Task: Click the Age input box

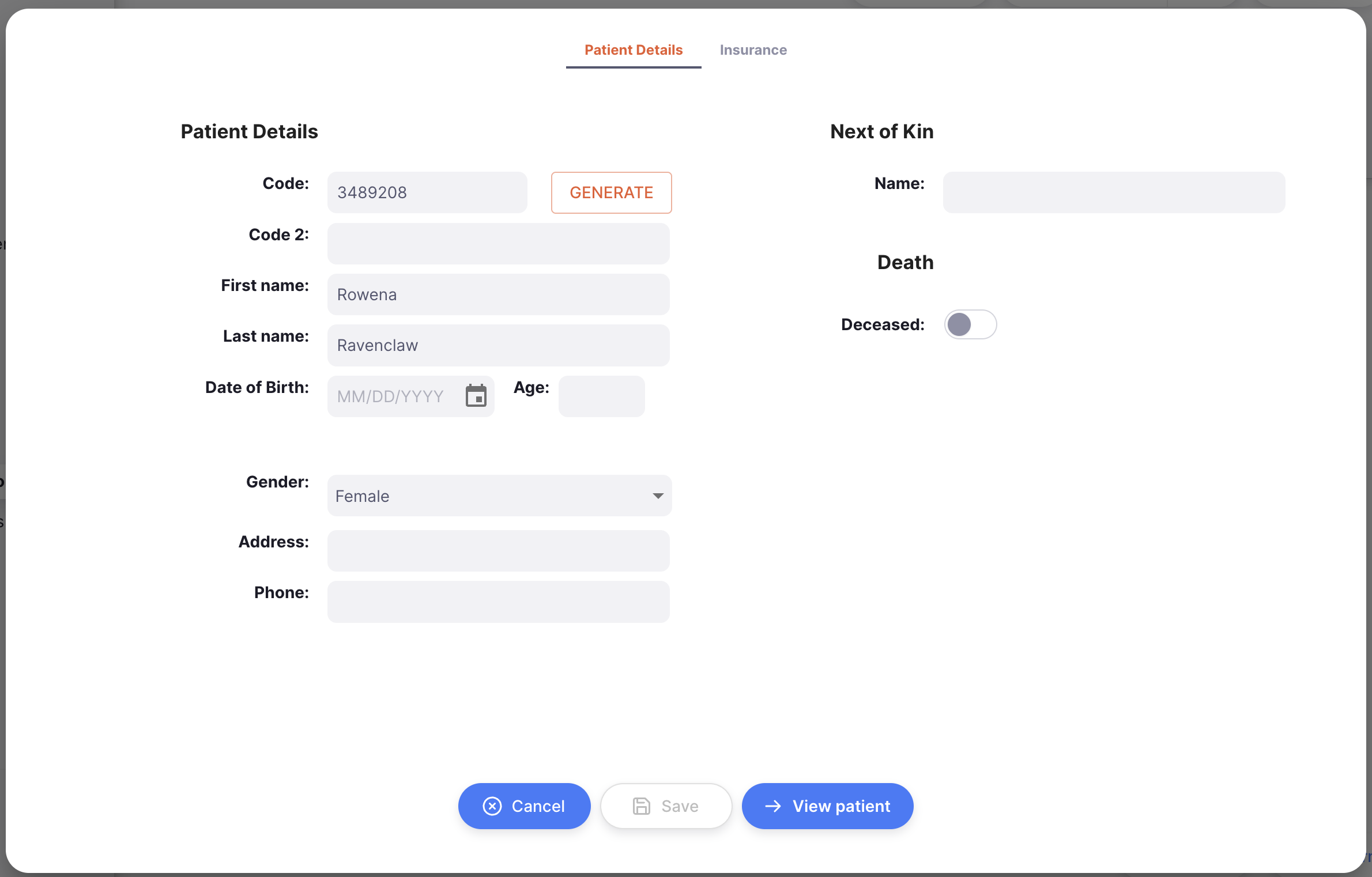Action: pos(601,396)
